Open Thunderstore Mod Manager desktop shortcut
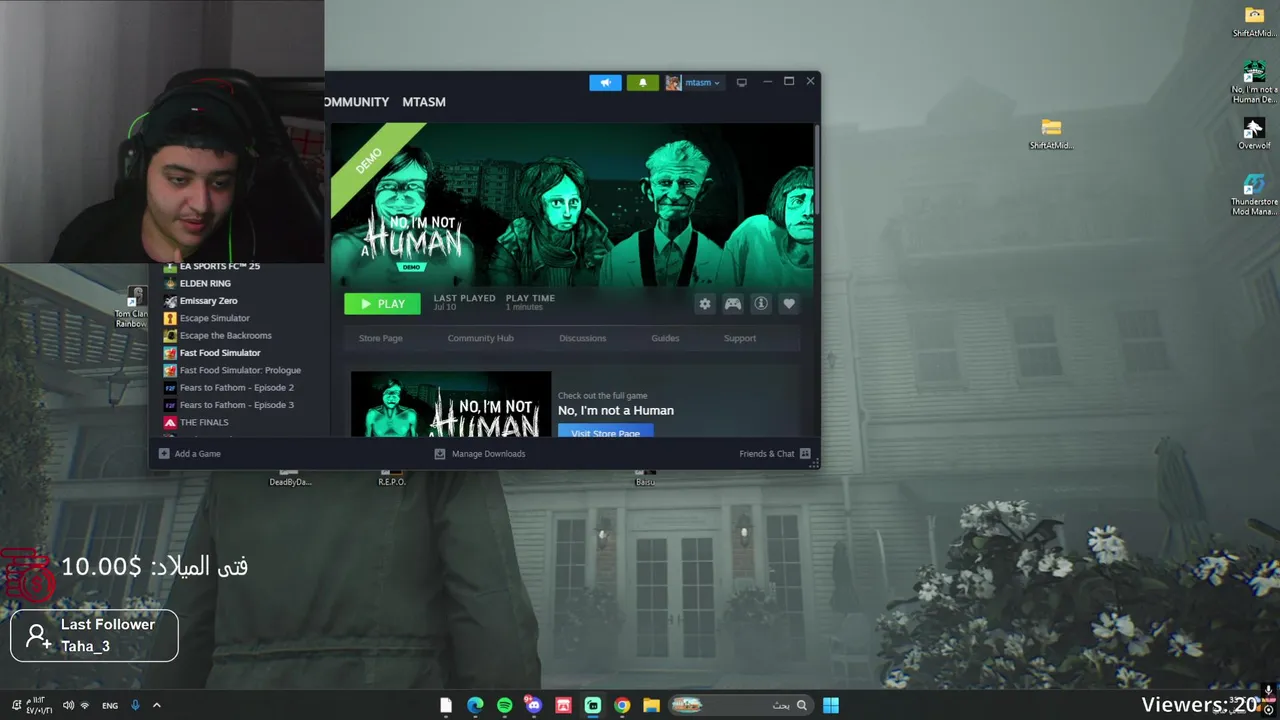 [x=1254, y=195]
